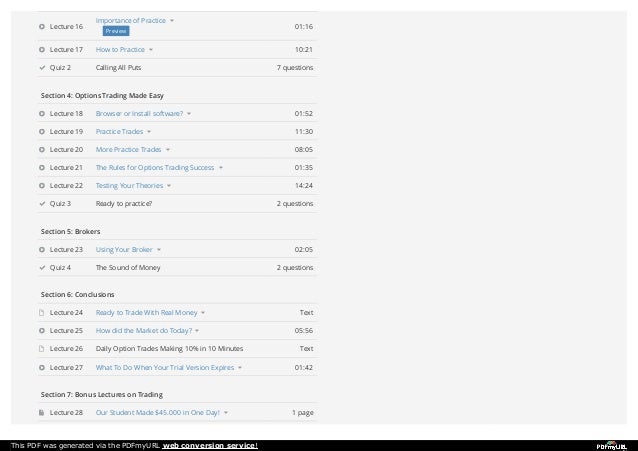
Task: Expand the Our Student Made $45,000 arrow
Action: [226, 413]
